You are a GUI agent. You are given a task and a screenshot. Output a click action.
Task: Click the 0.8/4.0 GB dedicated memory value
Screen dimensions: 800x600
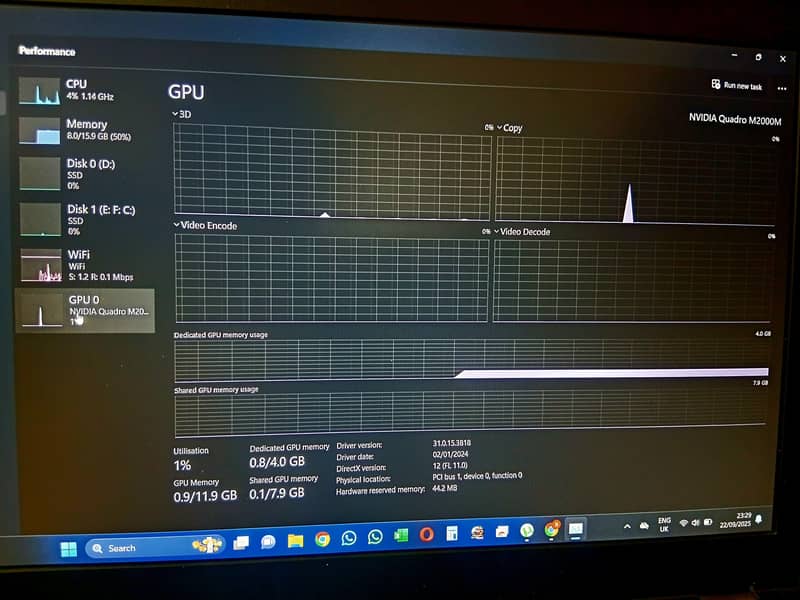[277, 462]
